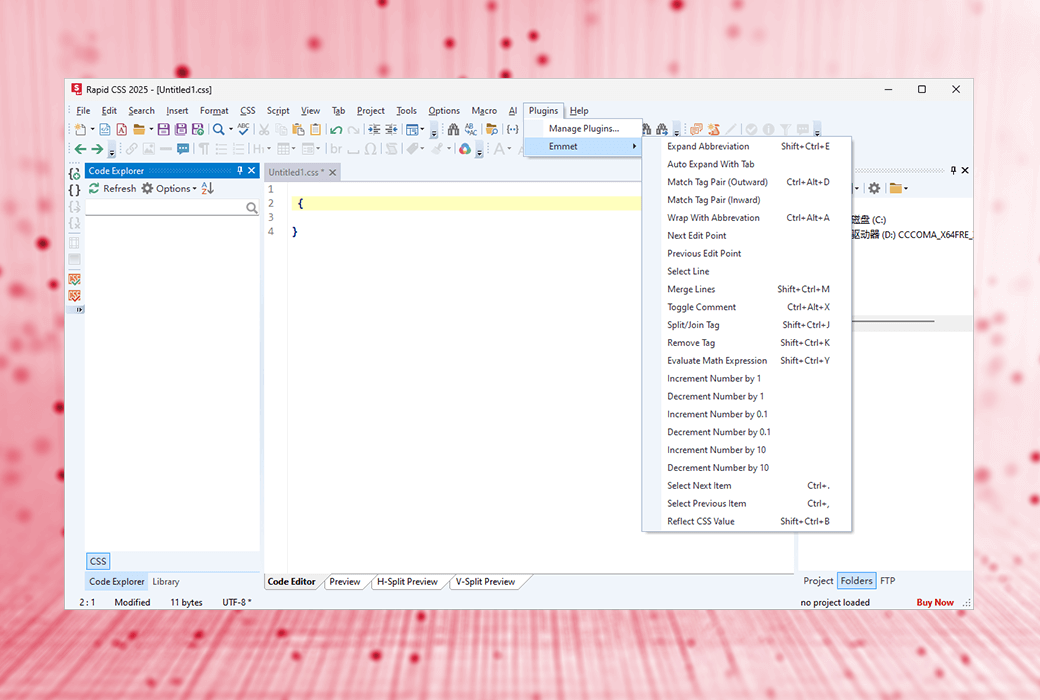Switch to the H-Split Preview tab
This screenshot has height=700, width=1040.
pos(407,582)
